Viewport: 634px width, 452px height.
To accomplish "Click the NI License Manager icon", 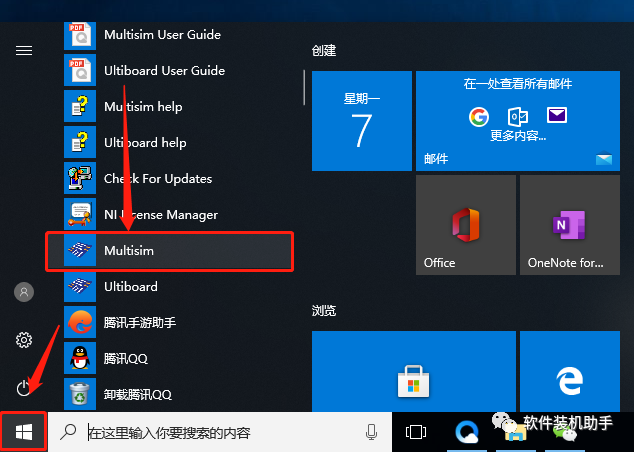I will click(80, 214).
